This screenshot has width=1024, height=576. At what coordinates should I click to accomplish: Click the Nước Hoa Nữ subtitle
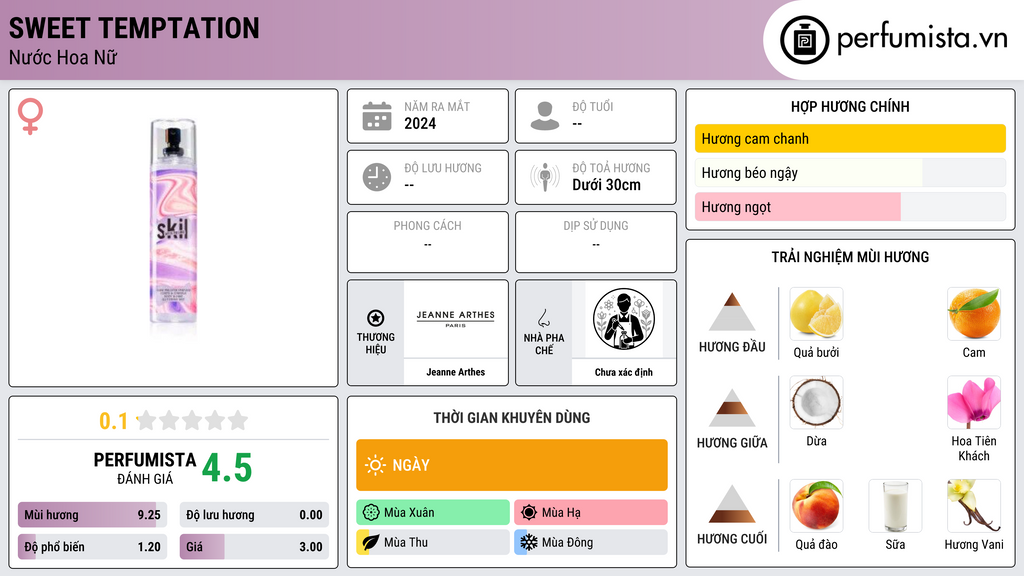coord(63,58)
